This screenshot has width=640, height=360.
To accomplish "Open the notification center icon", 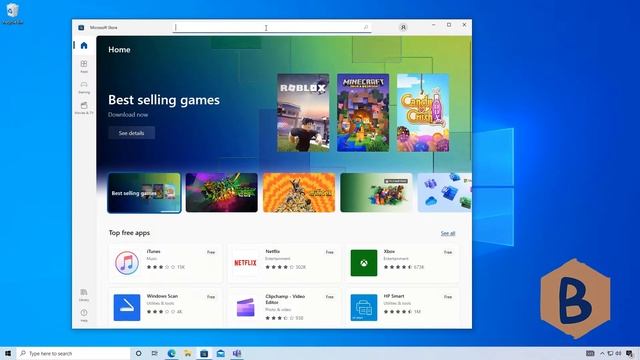I will pos(630,353).
